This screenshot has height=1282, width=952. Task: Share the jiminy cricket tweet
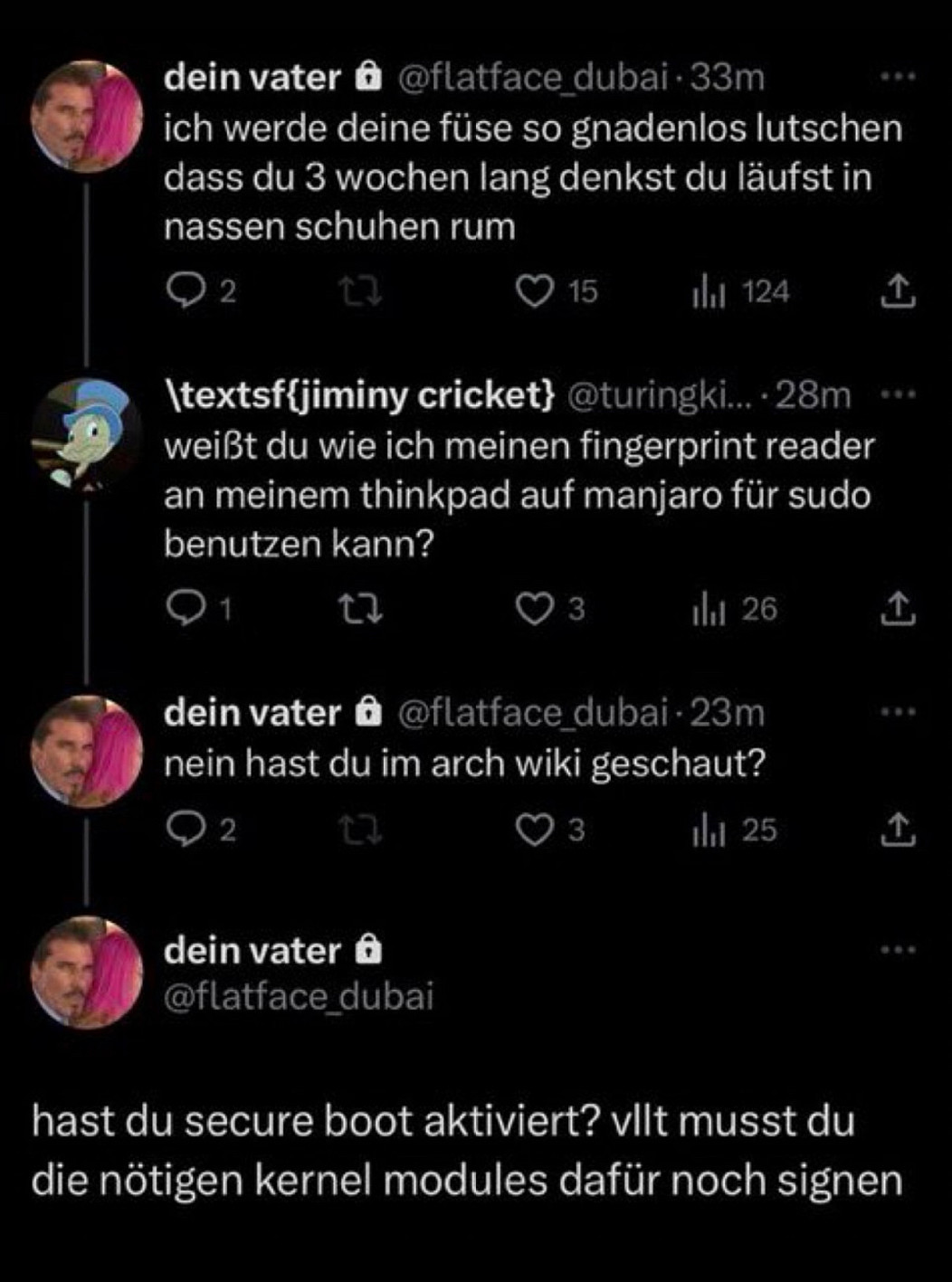897,609
